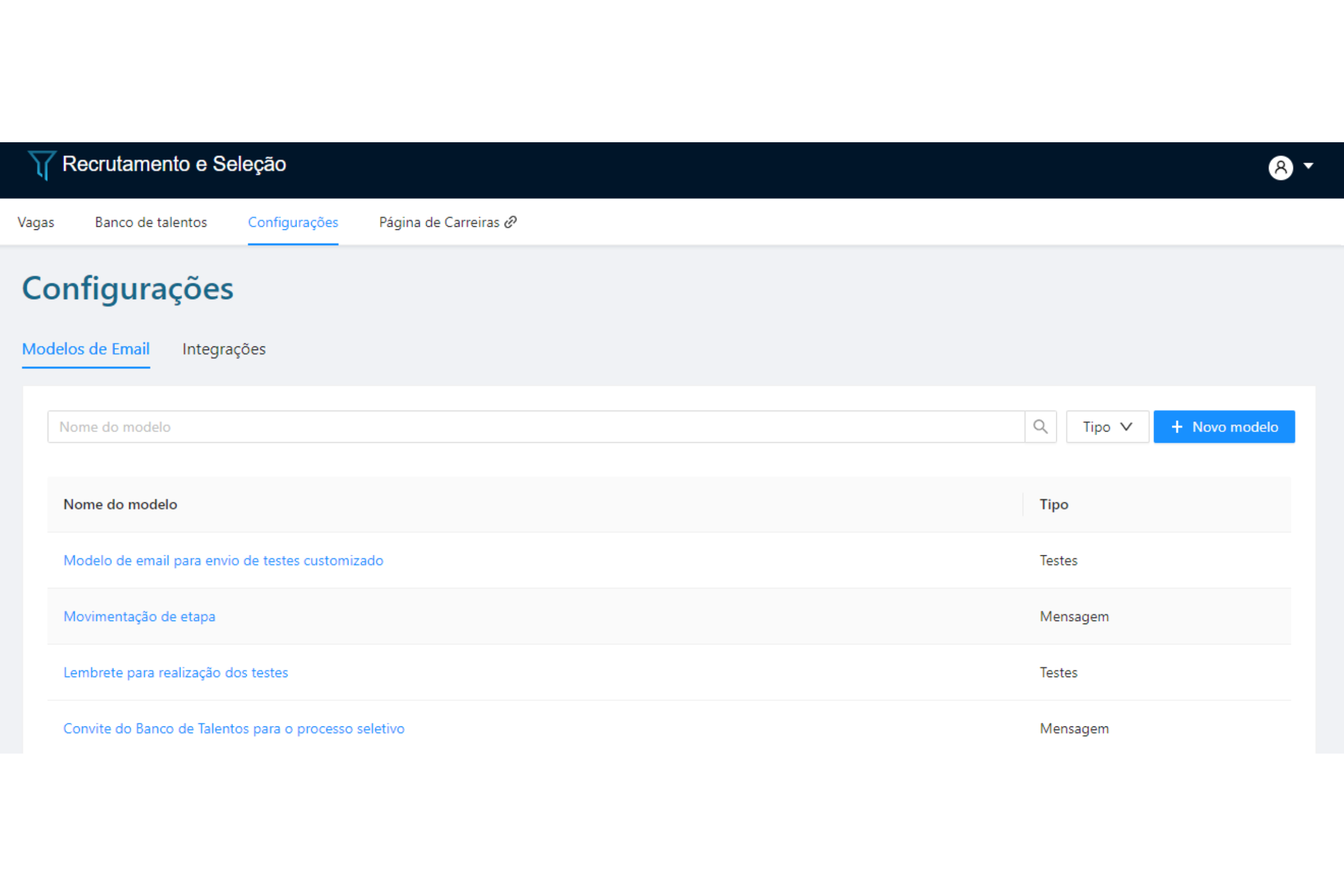The image size is (1344, 896).
Task: Select the Modelos de Email tab
Action: coord(86,349)
